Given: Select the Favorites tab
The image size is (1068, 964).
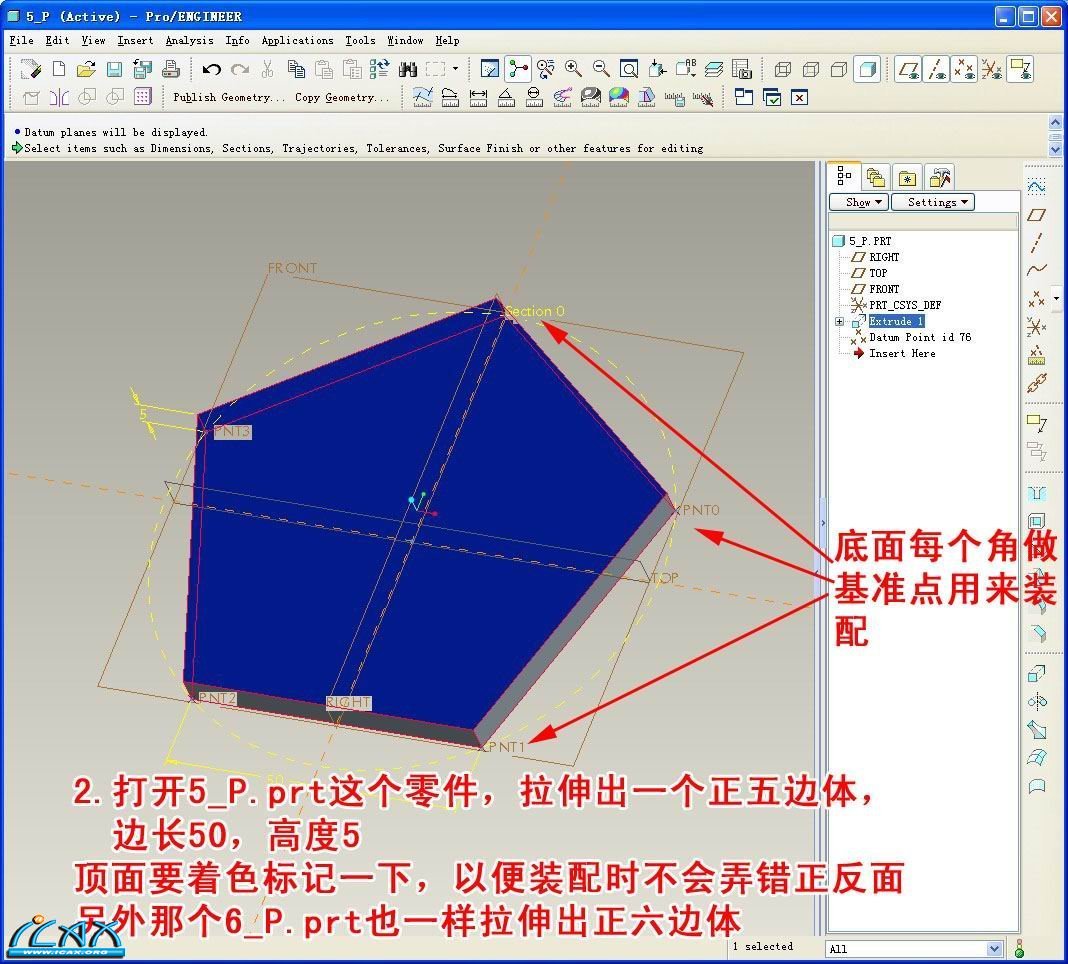Looking at the screenshot, I should tap(907, 178).
